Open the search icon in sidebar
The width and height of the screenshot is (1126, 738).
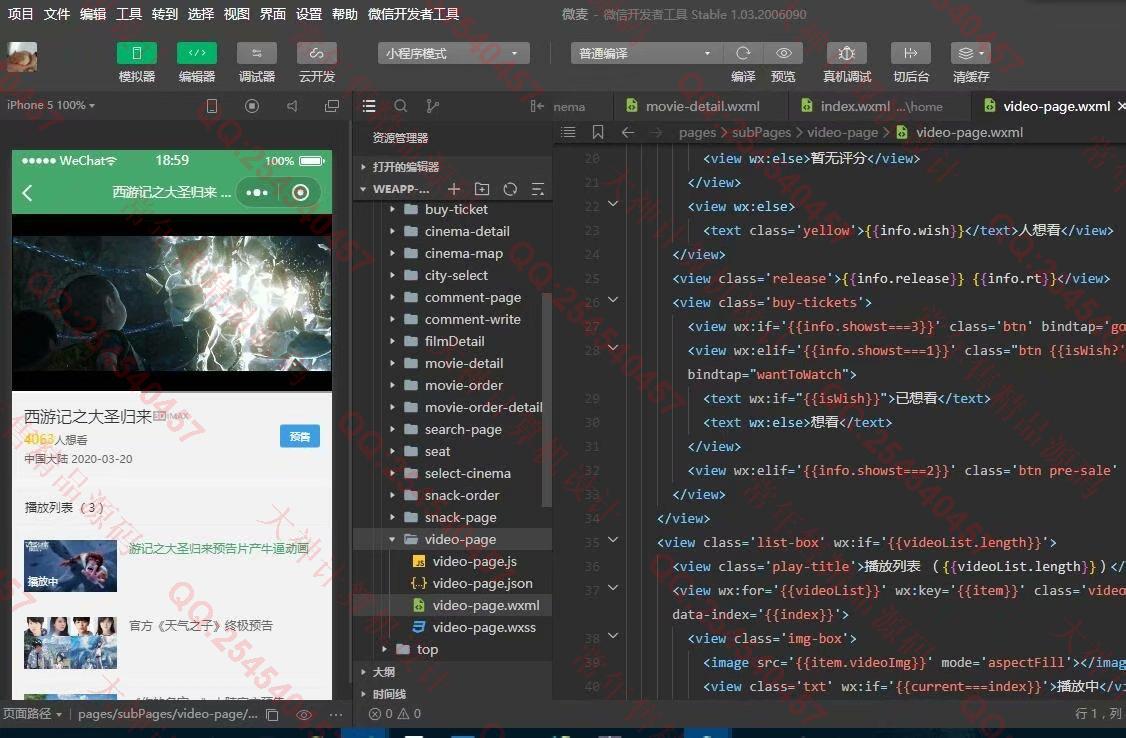pyautogui.click(x=401, y=106)
